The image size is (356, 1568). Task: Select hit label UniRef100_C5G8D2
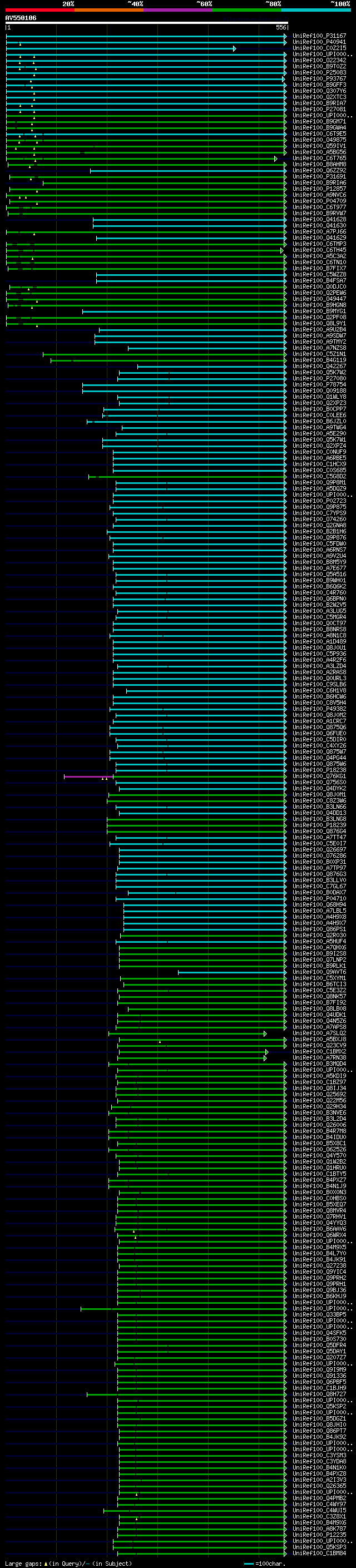[319, 477]
